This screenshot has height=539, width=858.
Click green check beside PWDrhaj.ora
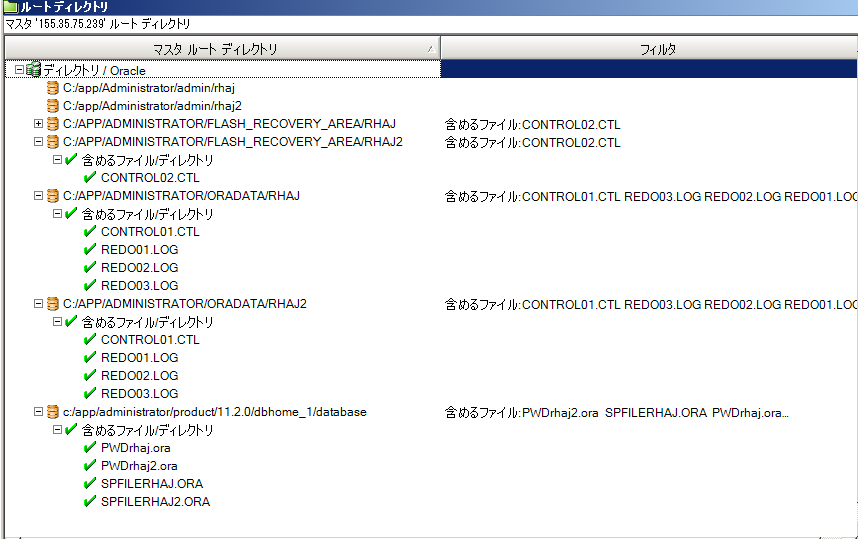point(90,448)
